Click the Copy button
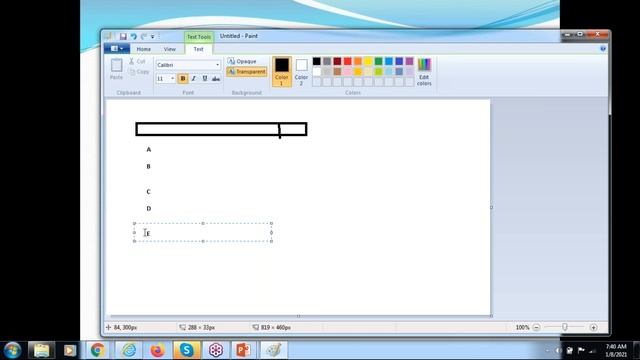The width and height of the screenshot is (640, 360). click(x=139, y=72)
